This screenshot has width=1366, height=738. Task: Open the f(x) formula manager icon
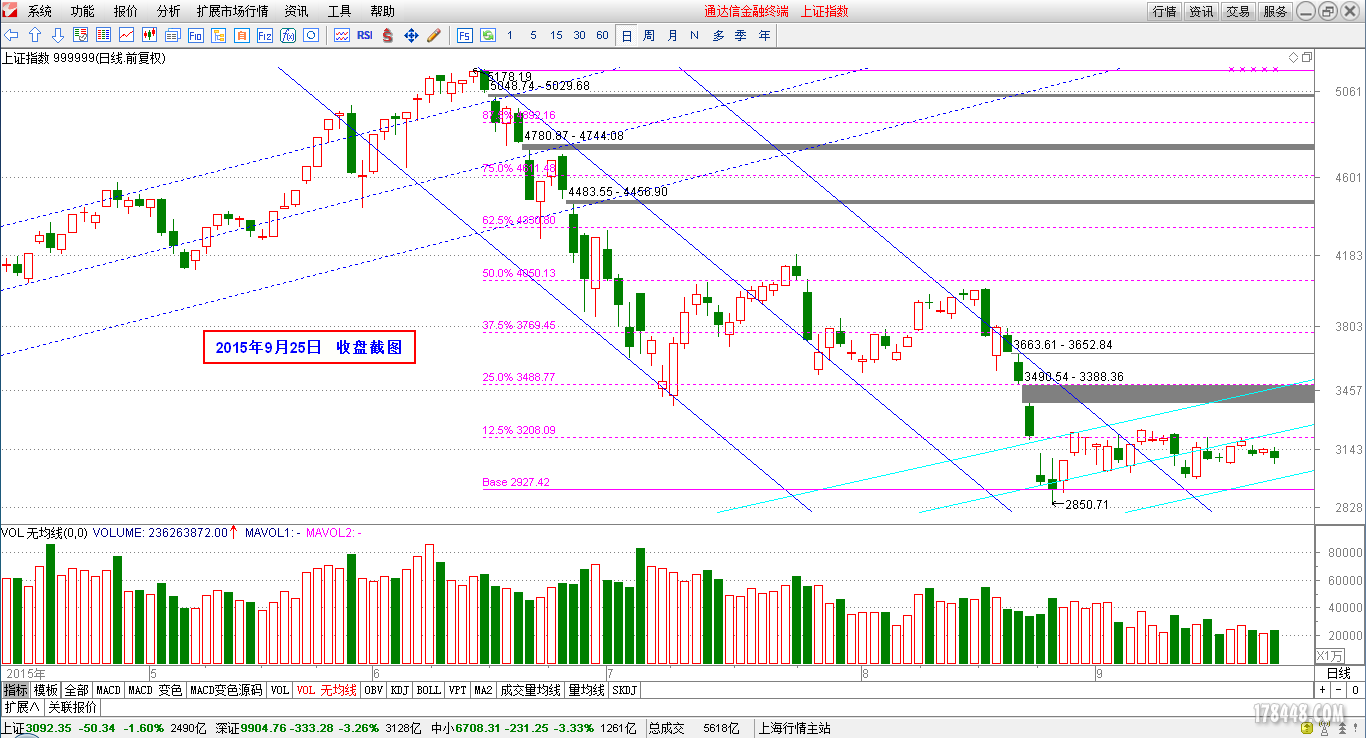pos(288,35)
